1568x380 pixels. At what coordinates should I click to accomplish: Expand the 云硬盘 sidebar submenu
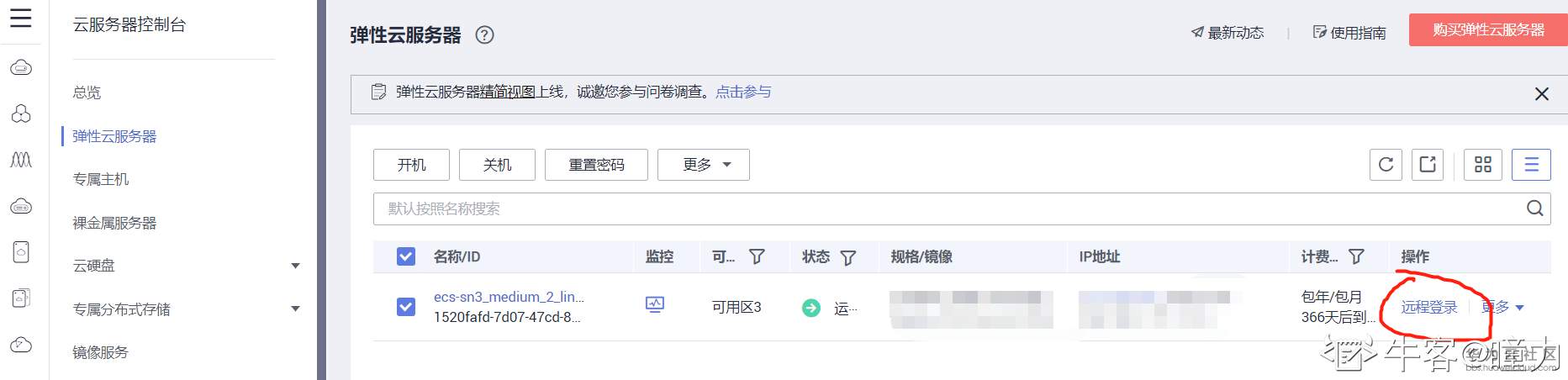295,266
